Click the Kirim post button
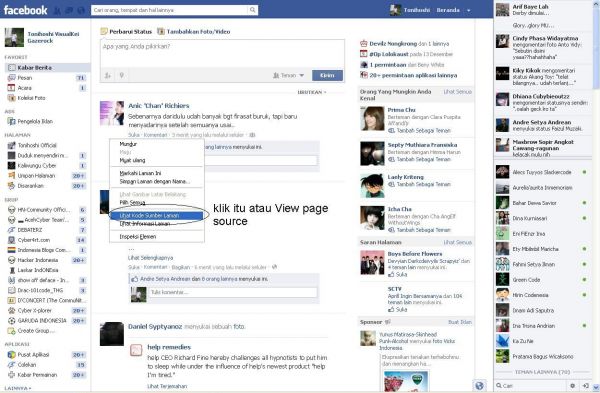The width and height of the screenshot is (600, 393). [327, 75]
